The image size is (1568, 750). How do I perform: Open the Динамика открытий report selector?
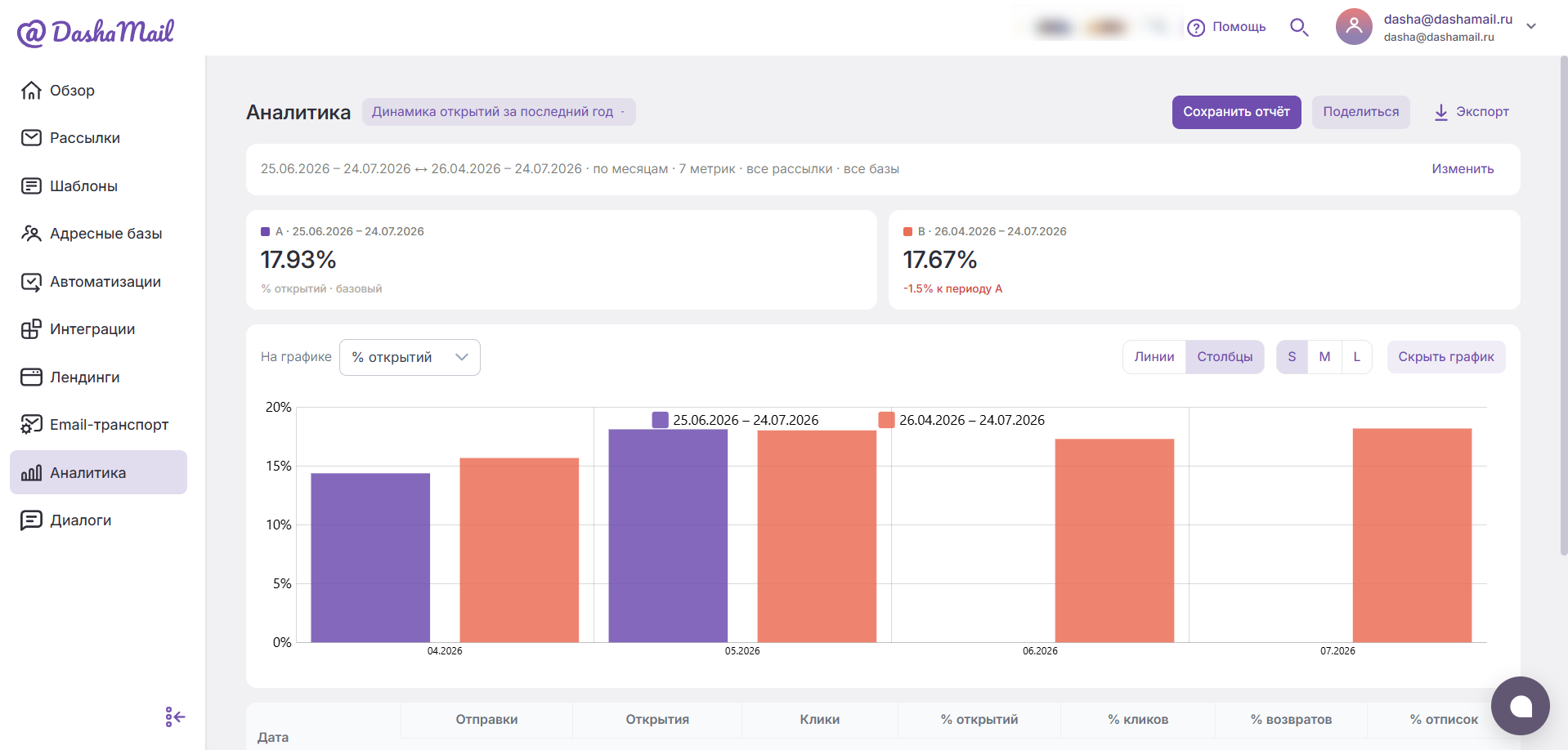(499, 112)
